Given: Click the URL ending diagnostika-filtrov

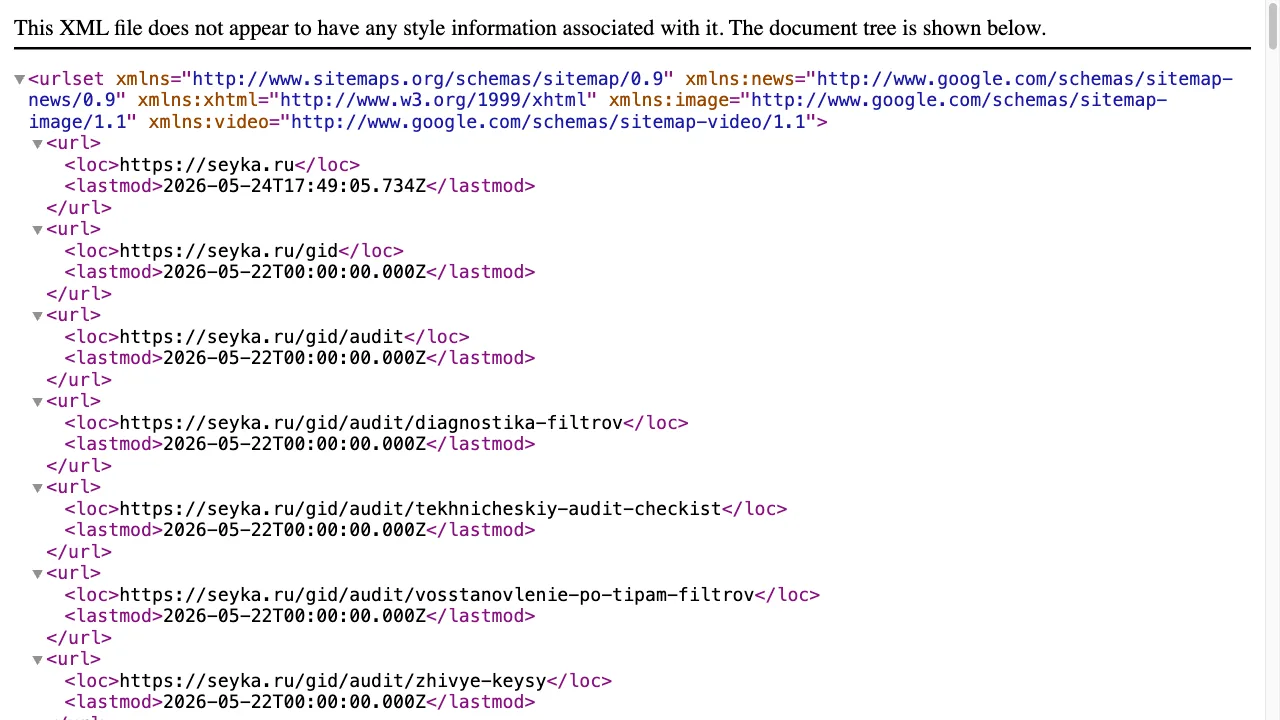Looking at the screenshot, I should point(371,423).
